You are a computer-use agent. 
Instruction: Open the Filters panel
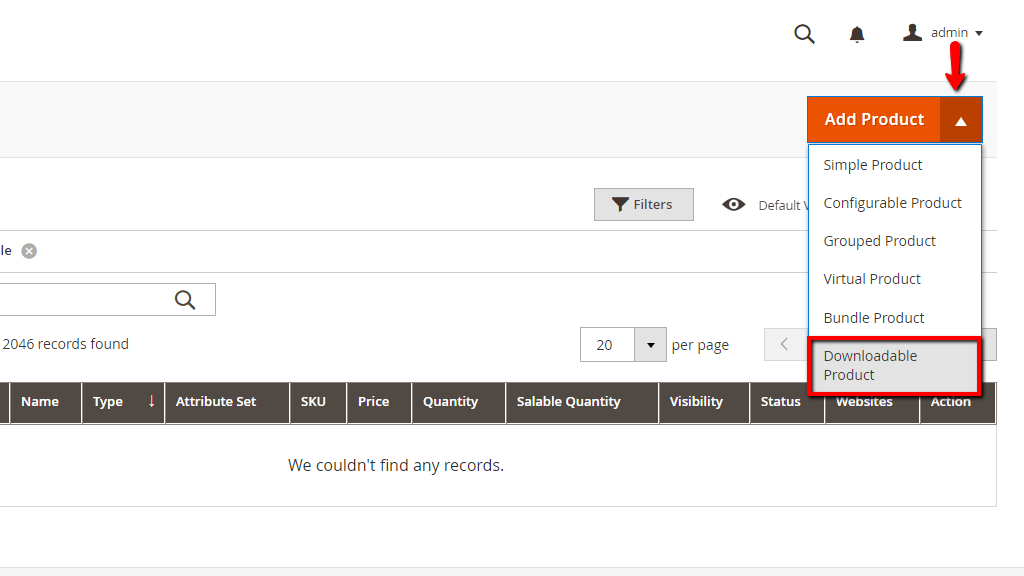(643, 204)
